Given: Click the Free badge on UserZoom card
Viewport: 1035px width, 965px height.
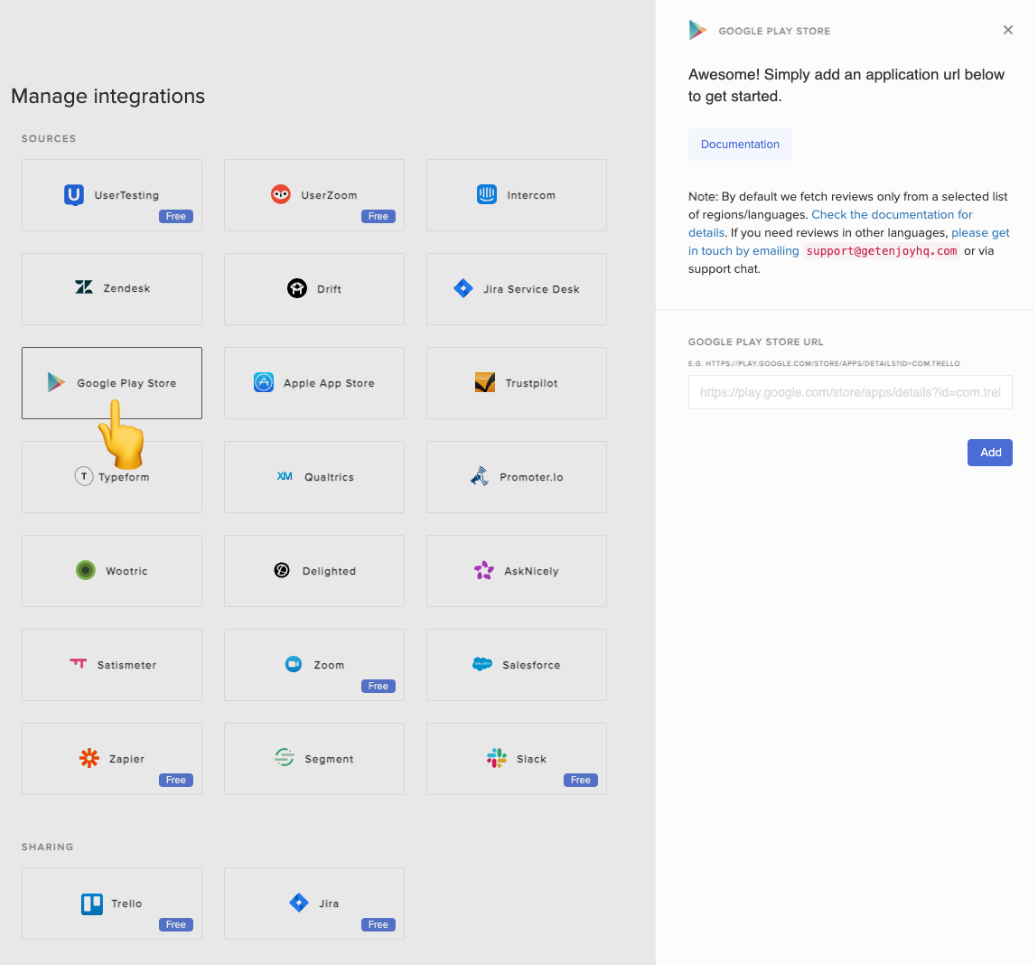Looking at the screenshot, I should [x=378, y=216].
